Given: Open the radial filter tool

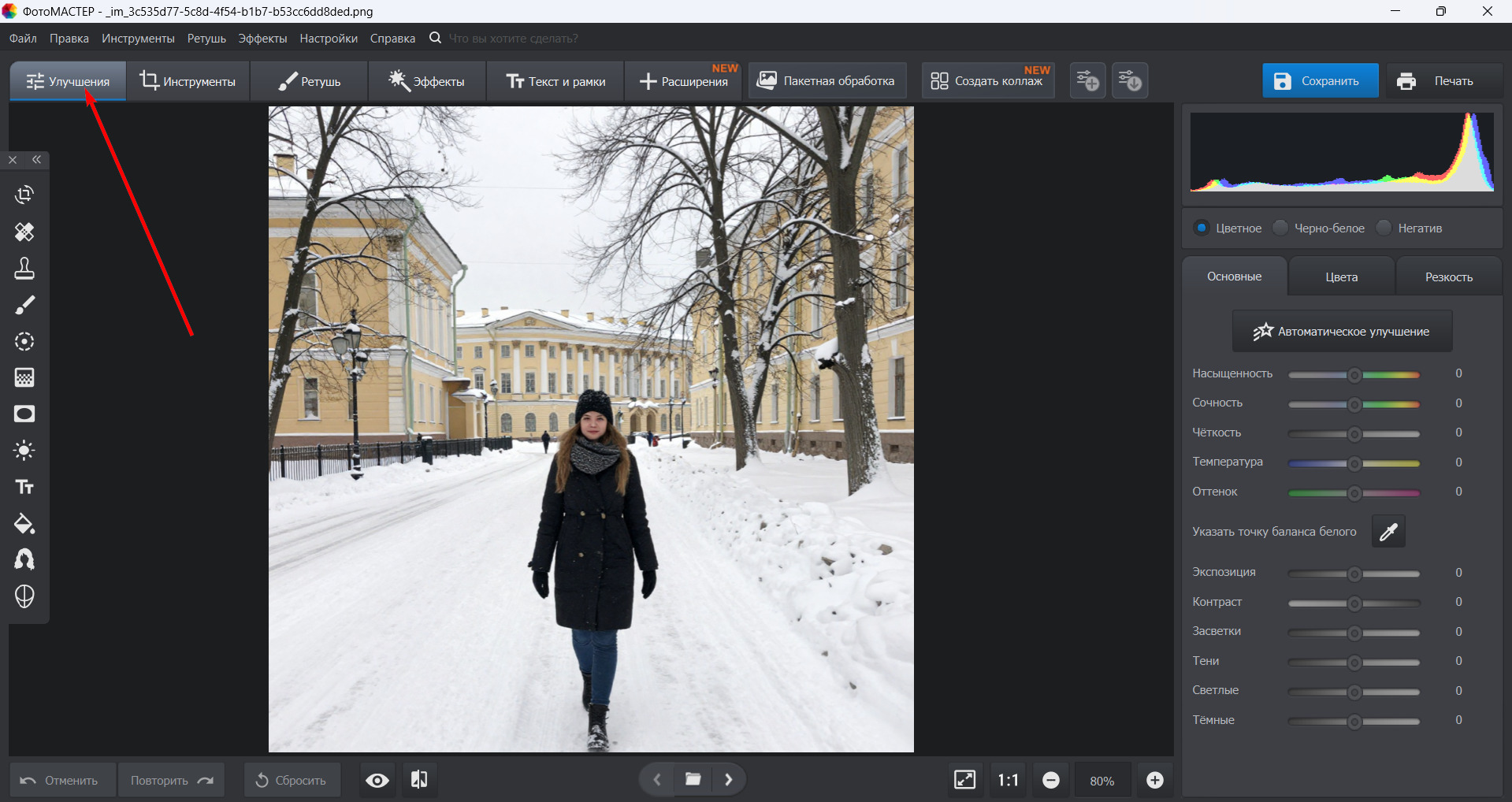Looking at the screenshot, I should (24, 341).
